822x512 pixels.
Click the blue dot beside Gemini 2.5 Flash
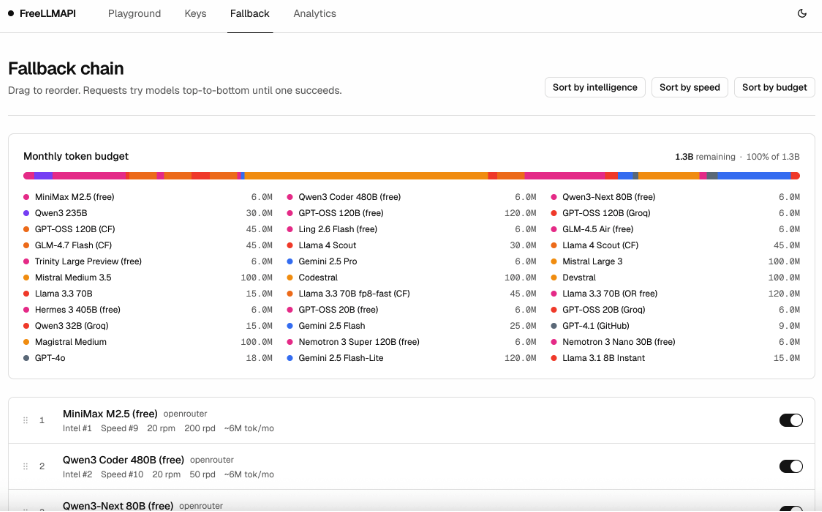coord(290,326)
